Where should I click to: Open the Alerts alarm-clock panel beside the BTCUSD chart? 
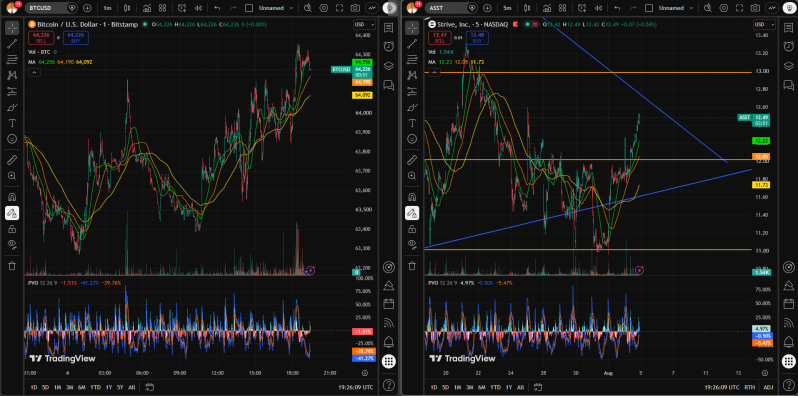point(388,46)
